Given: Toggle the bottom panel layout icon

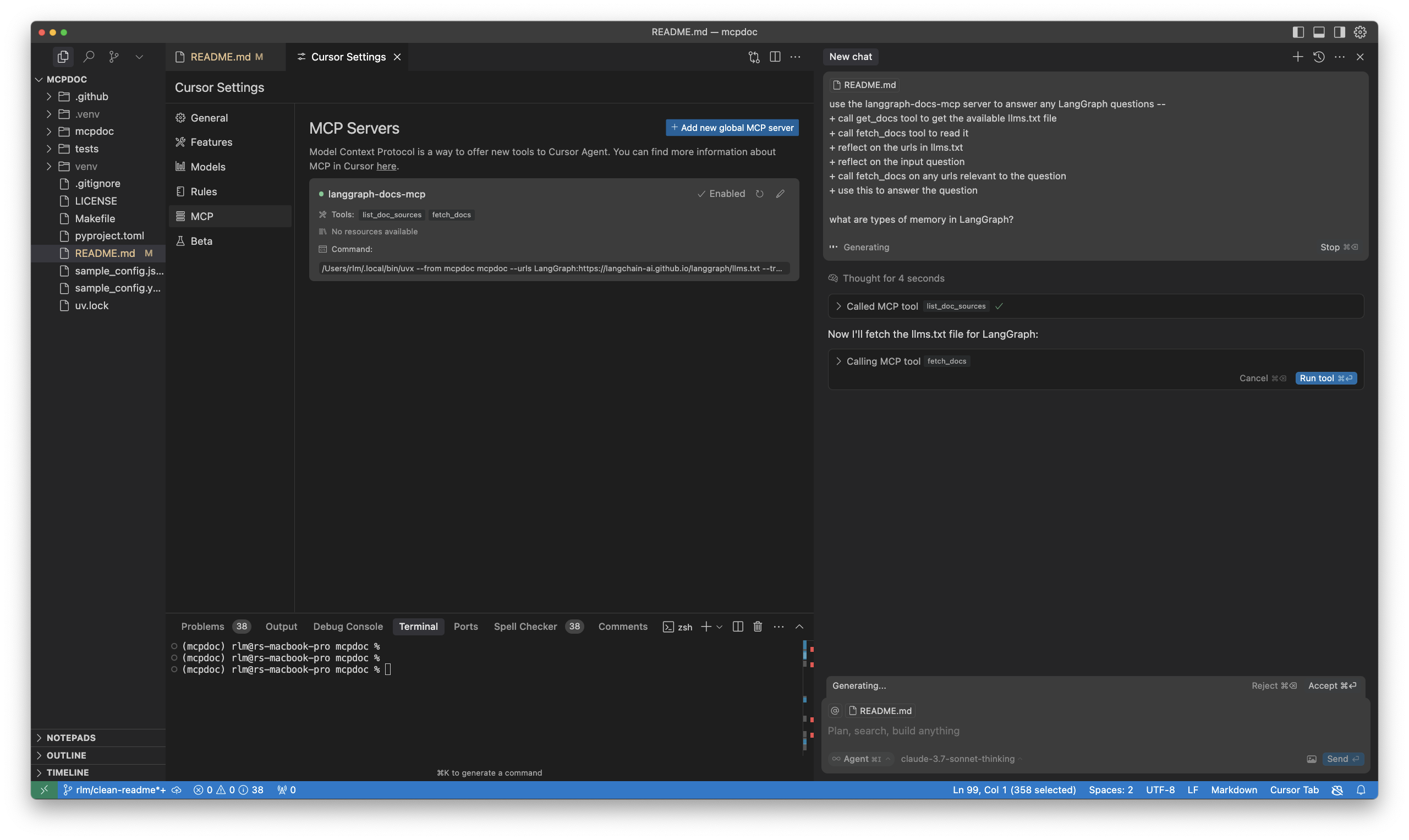Looking at the screenshot, I should tap(1318, 32).
